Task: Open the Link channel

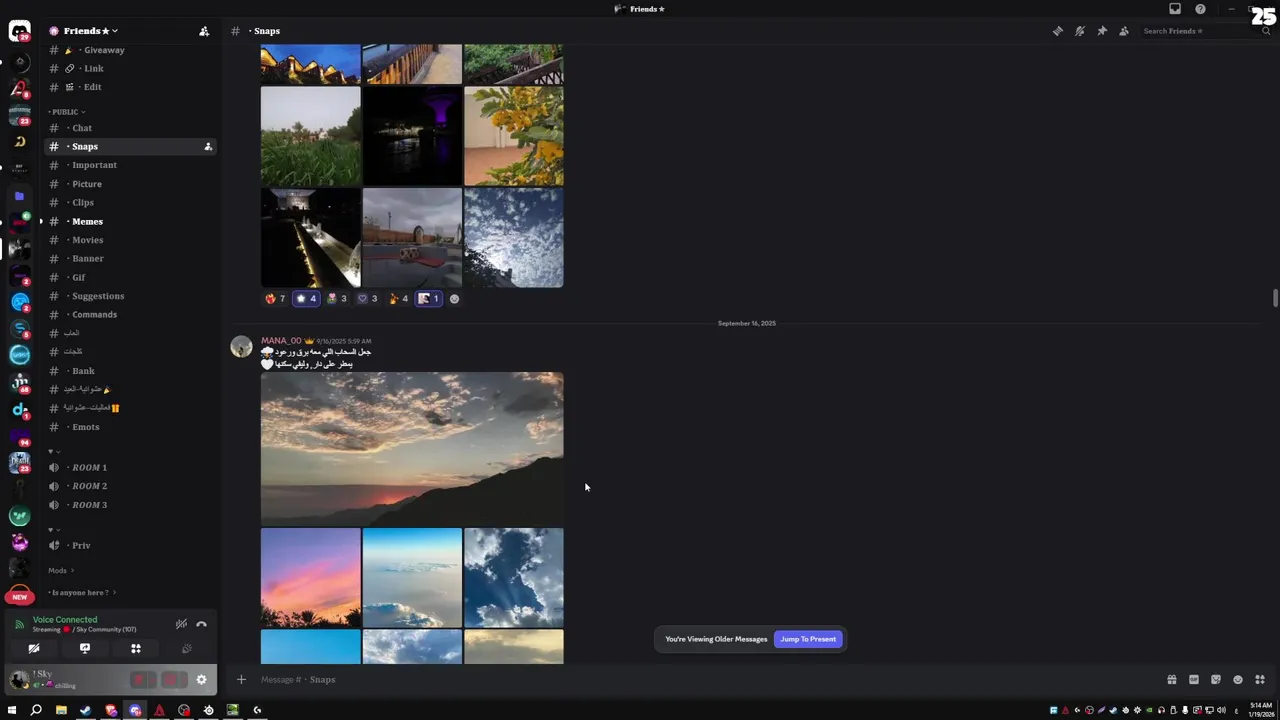Action: [x=130, y=68]
